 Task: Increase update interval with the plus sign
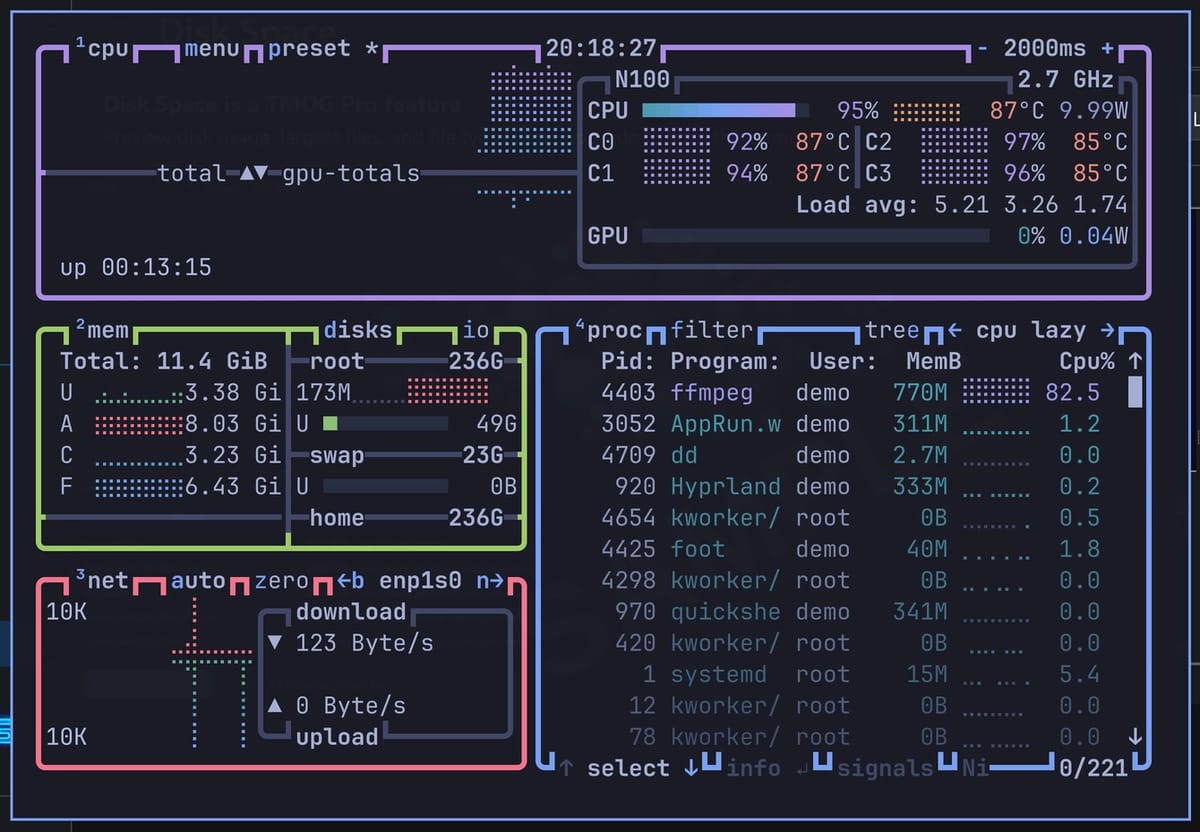click(1107, 49)
